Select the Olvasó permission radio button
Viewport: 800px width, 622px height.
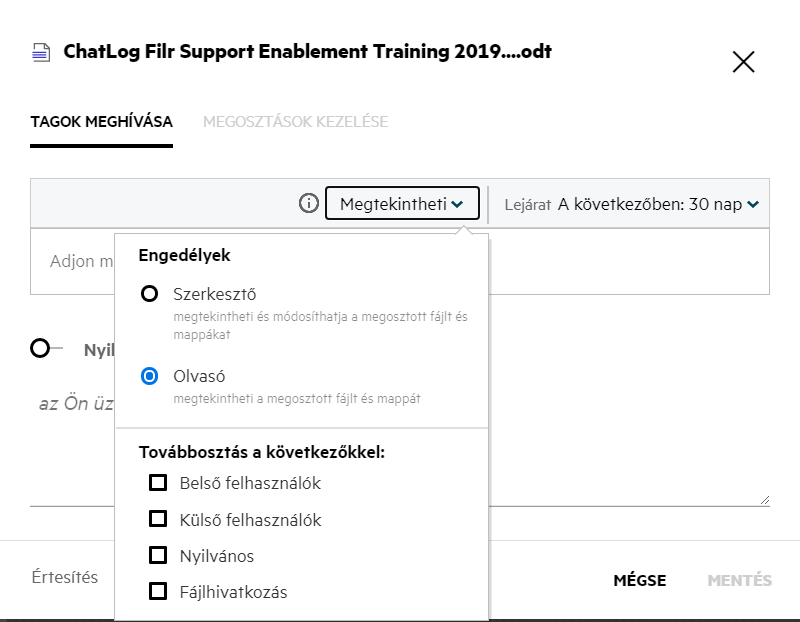150,376
